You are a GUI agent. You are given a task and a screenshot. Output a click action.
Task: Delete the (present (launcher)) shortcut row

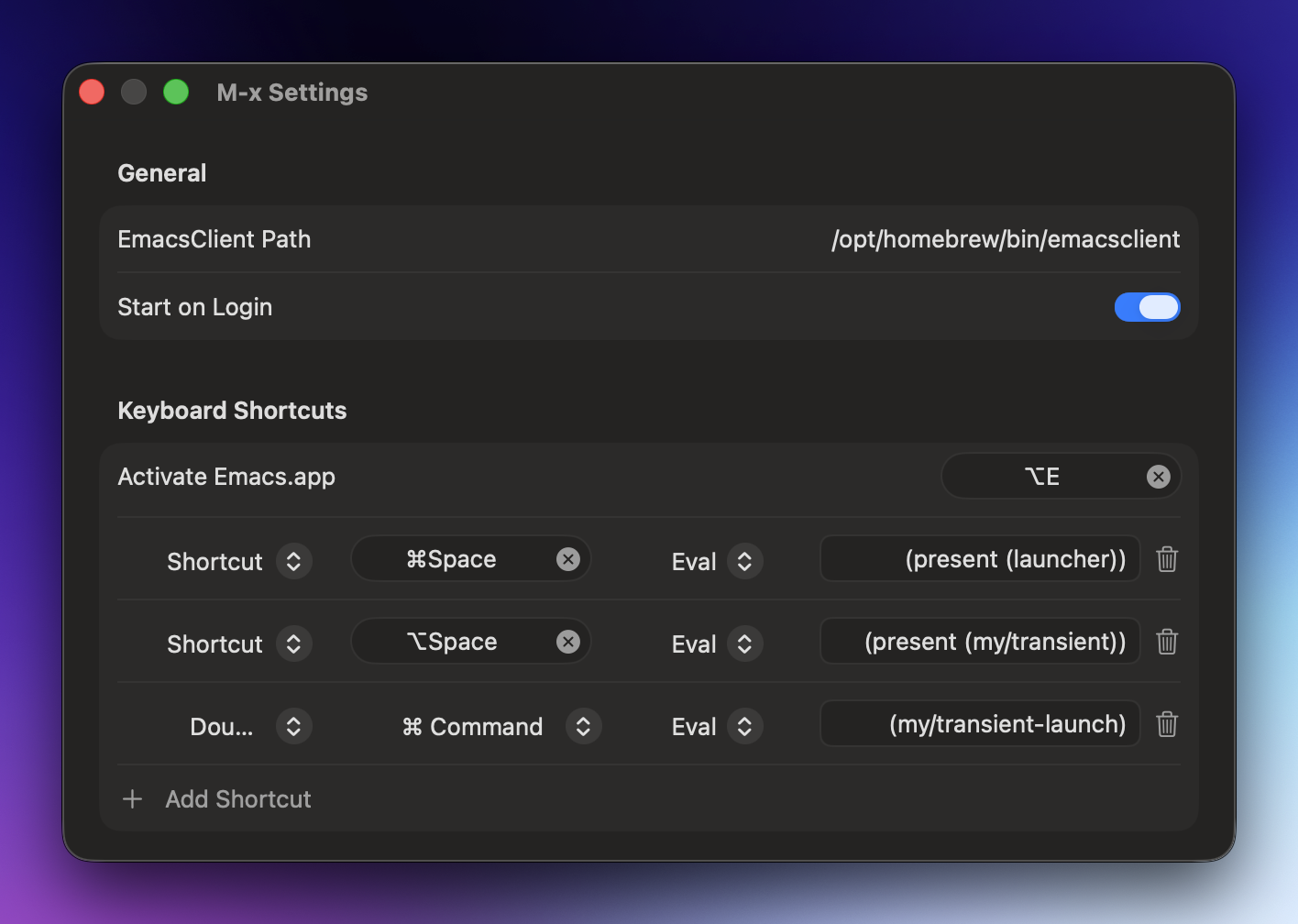[1166, 559]
